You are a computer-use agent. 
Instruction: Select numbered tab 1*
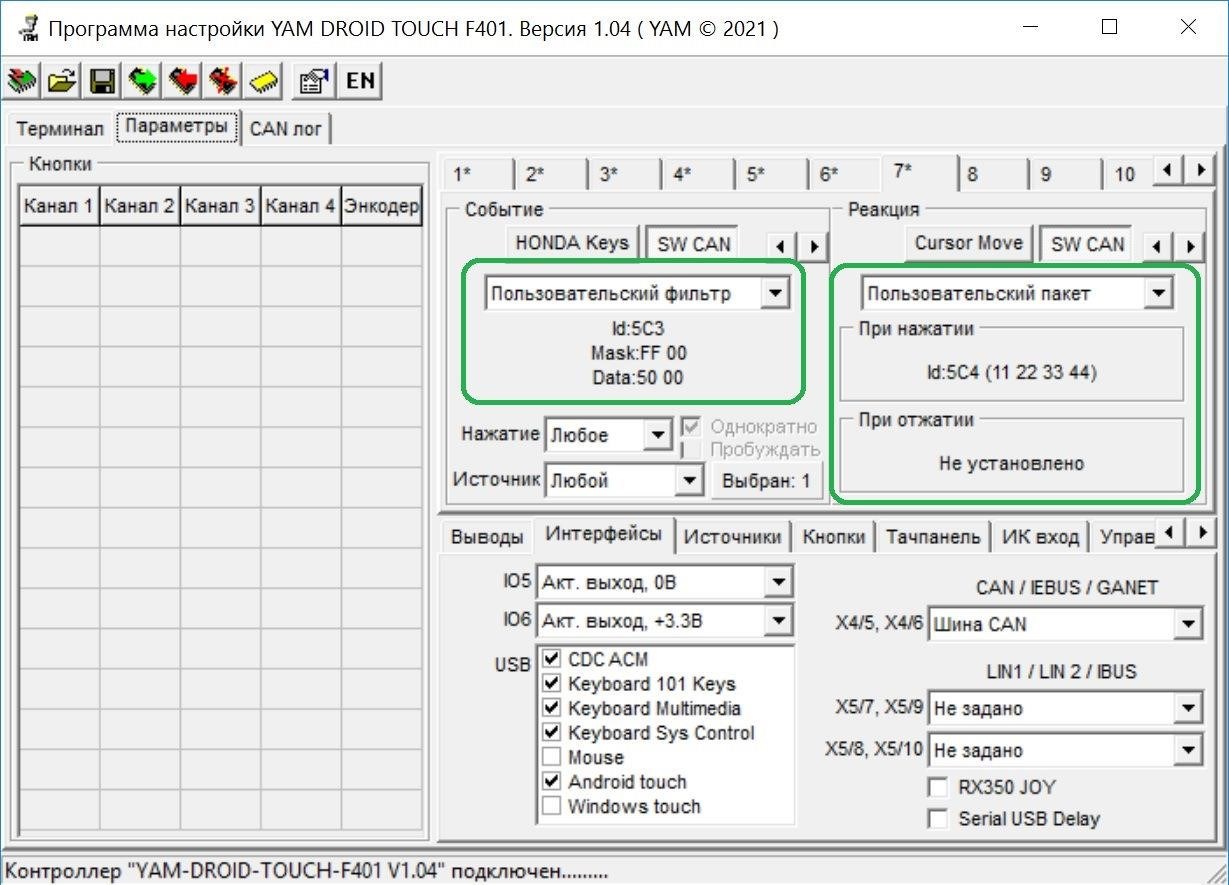478,174
